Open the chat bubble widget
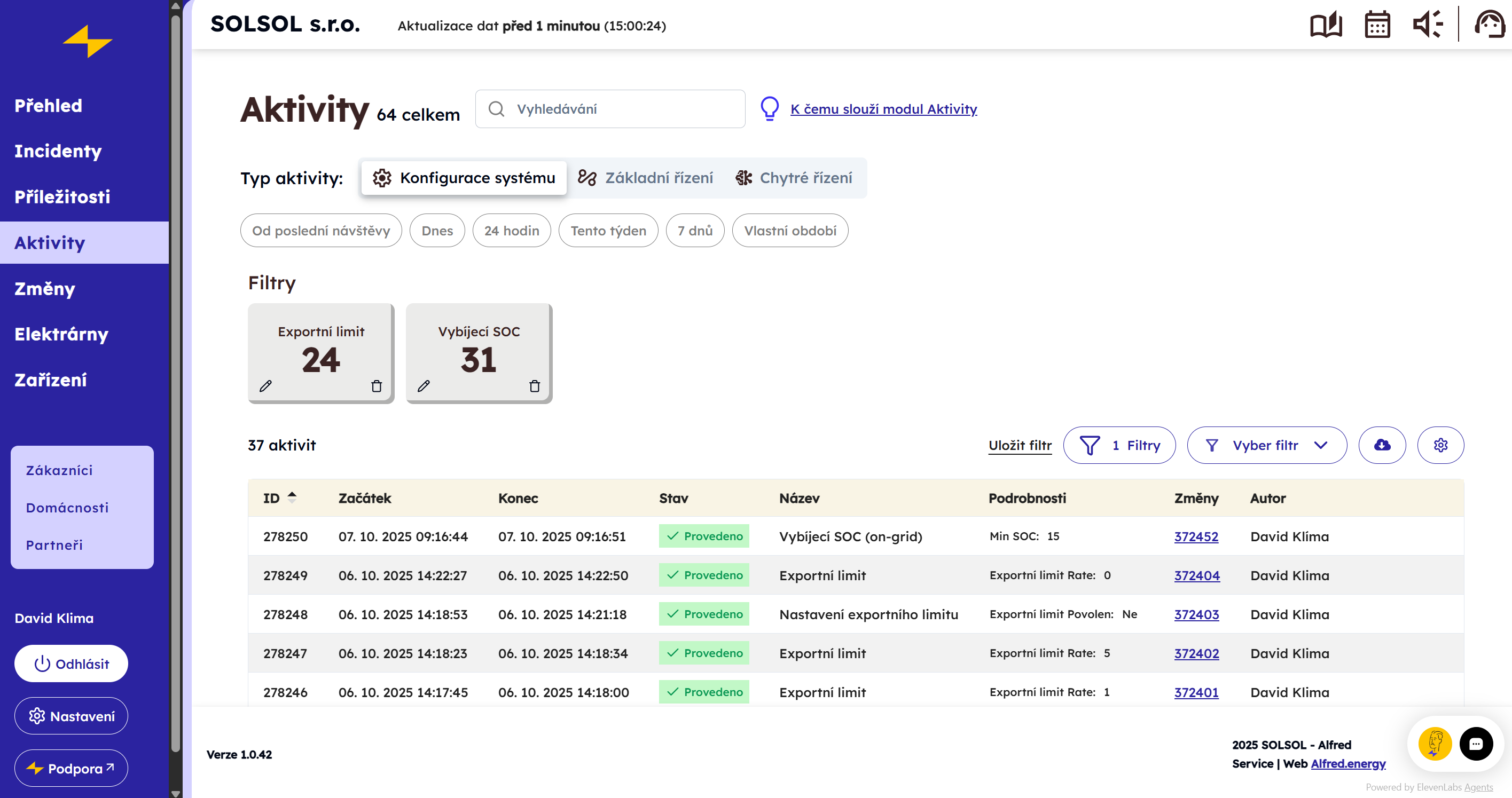 [1476, 744]
